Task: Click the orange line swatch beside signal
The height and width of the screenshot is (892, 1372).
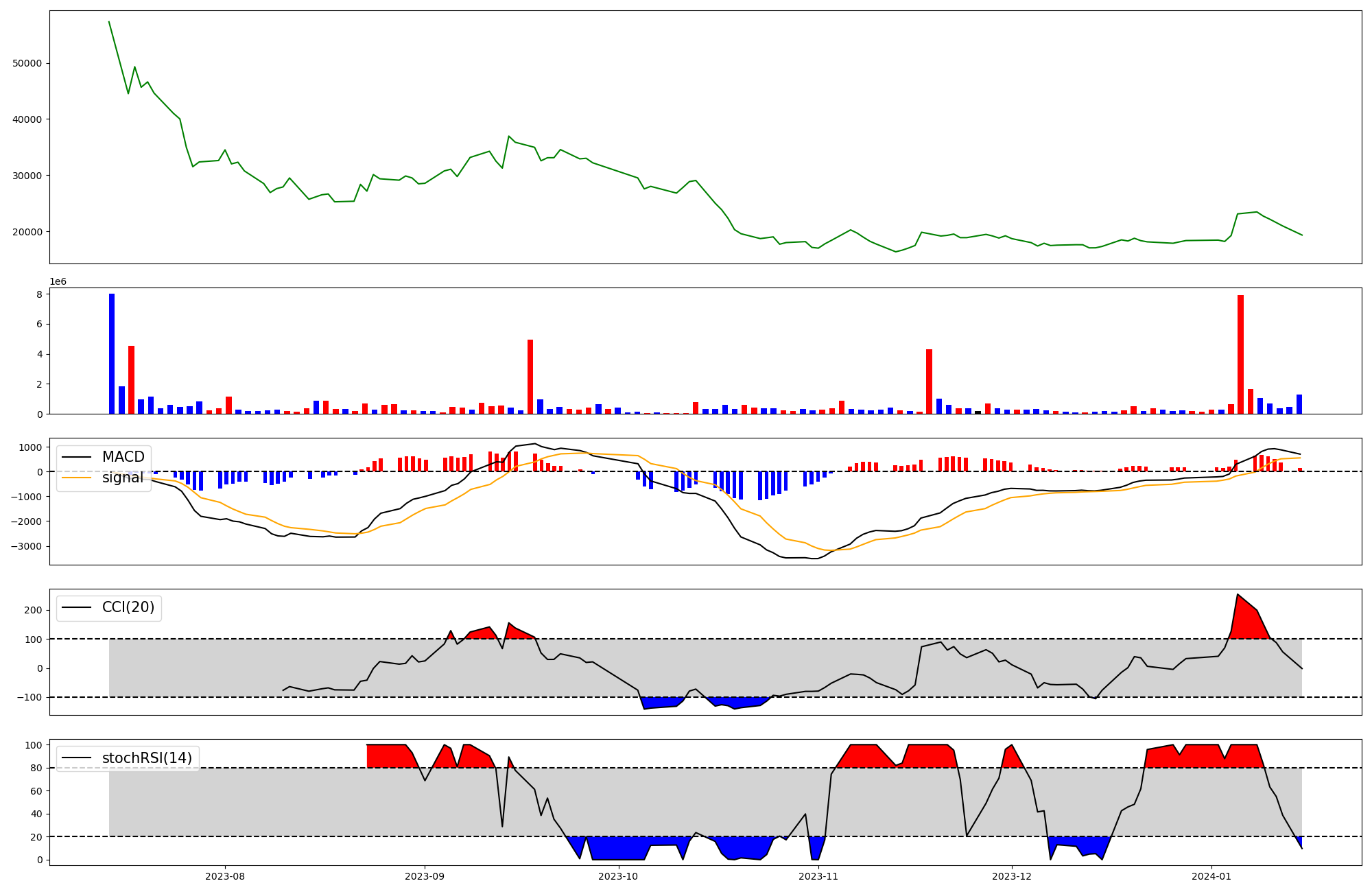Action: coord(77,478)
